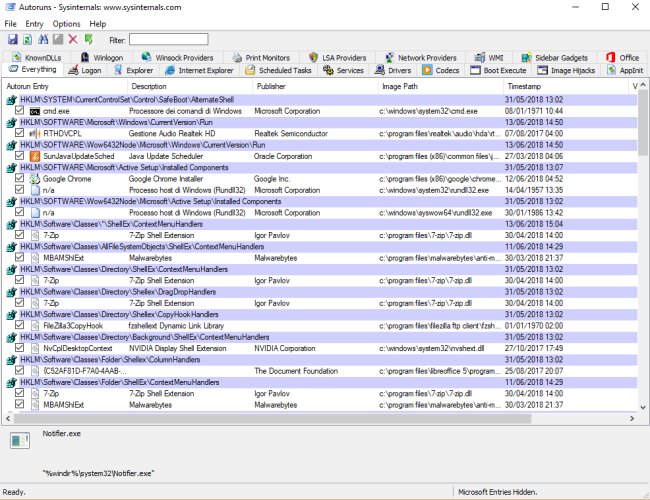The image size is (650, 500).
Task: Sort by Image Path column header
Action: (441, 86)
